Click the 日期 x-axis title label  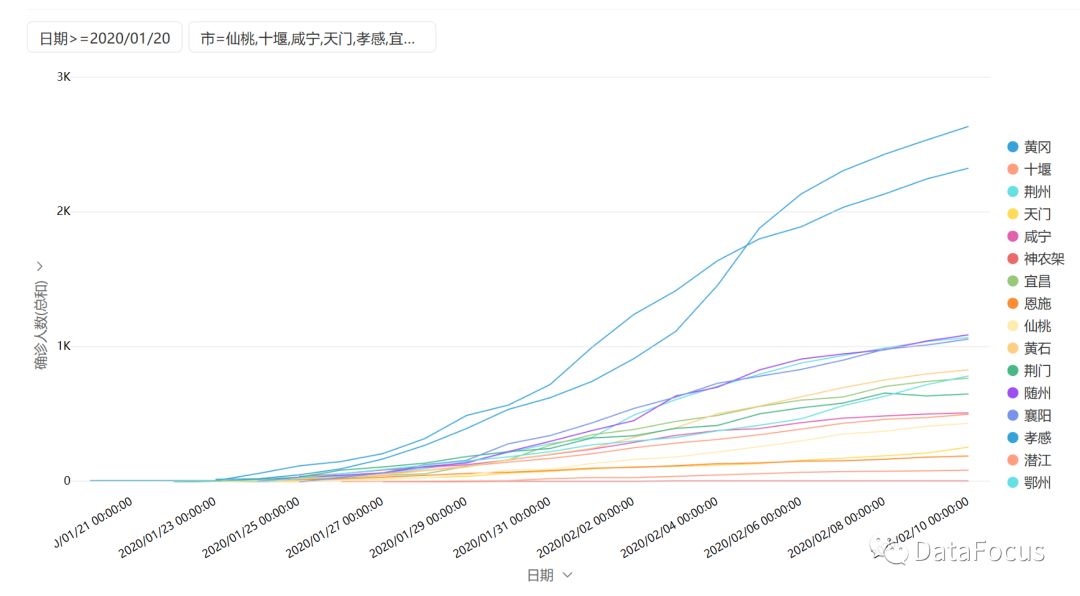pos(540,575)
